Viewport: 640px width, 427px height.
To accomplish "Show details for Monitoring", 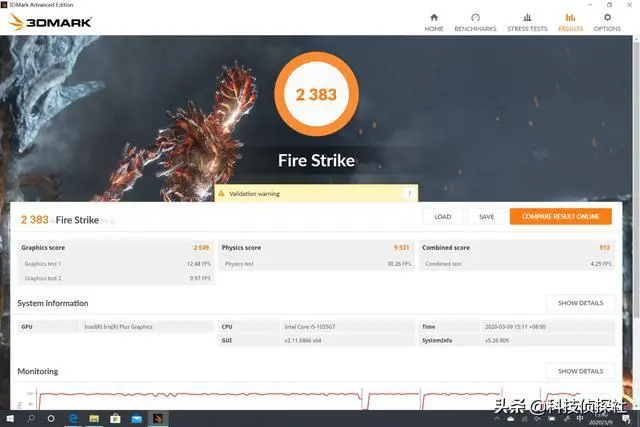I will (x=580, y=371).
